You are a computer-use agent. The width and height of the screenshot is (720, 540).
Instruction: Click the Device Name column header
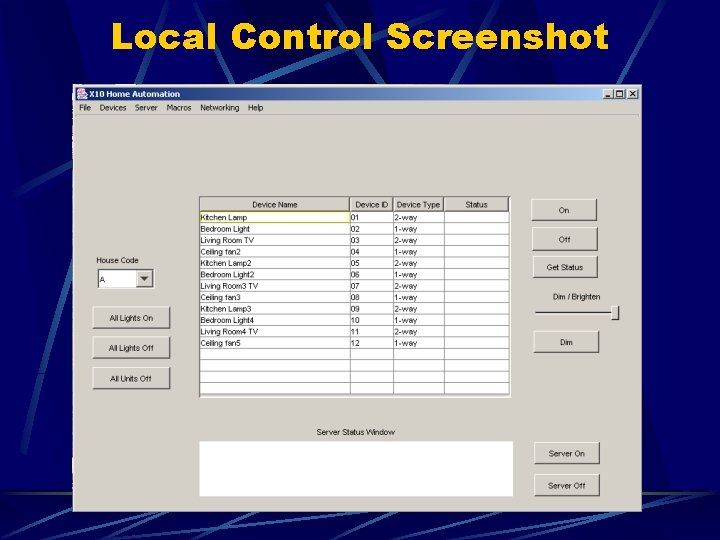[275, 205]
